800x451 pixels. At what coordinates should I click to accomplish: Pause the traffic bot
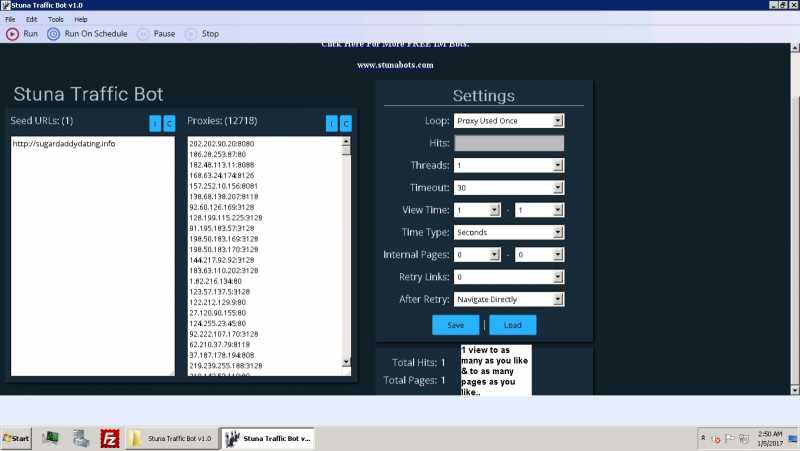pyautogui.click(x=157, y=34)
